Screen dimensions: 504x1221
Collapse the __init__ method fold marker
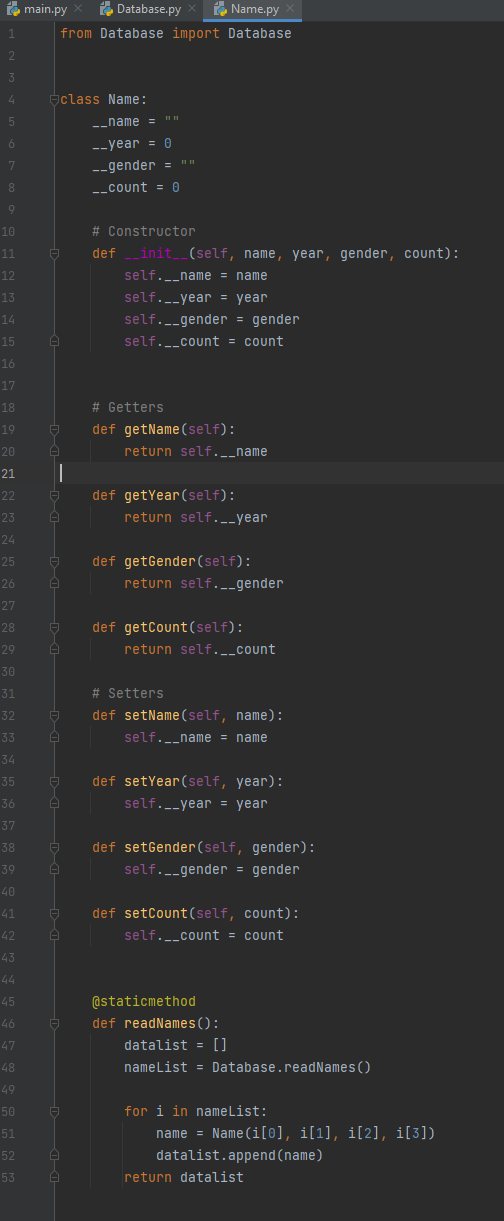(55, 254)
